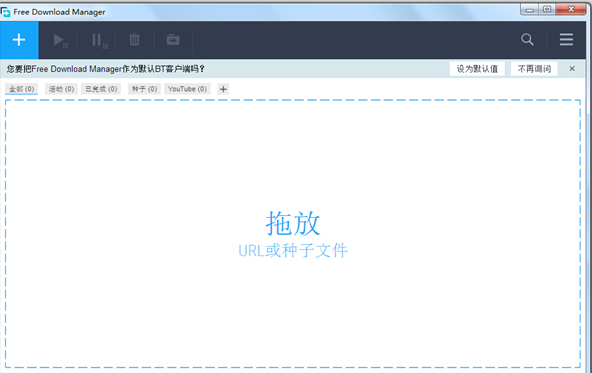Click the 拖放 drop zone text
Image resolution: width=592 pixels, height=373 pixels.
pyautogui.click(x=293, y=223)
